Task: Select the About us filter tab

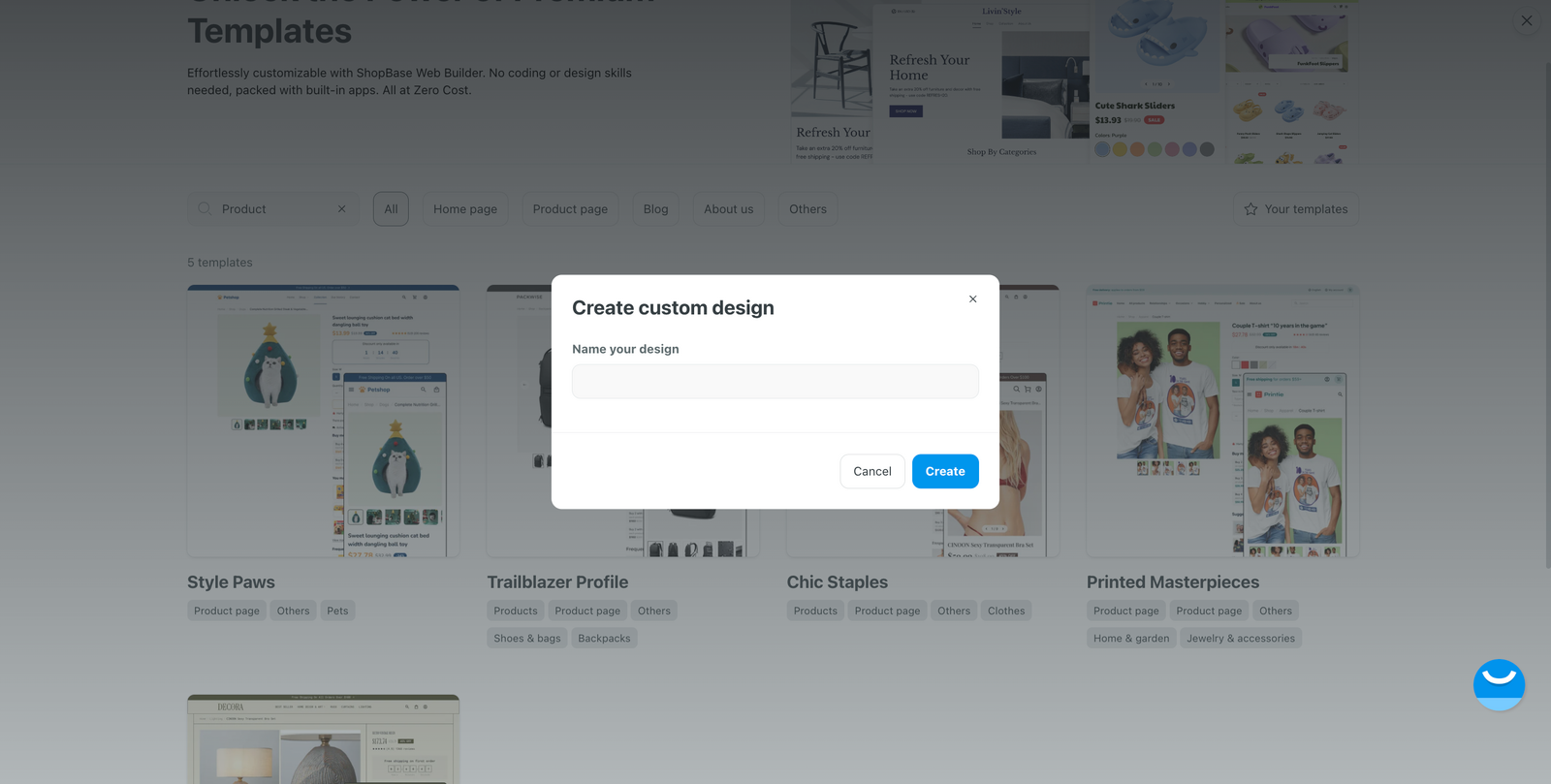Action: (728, 209)
